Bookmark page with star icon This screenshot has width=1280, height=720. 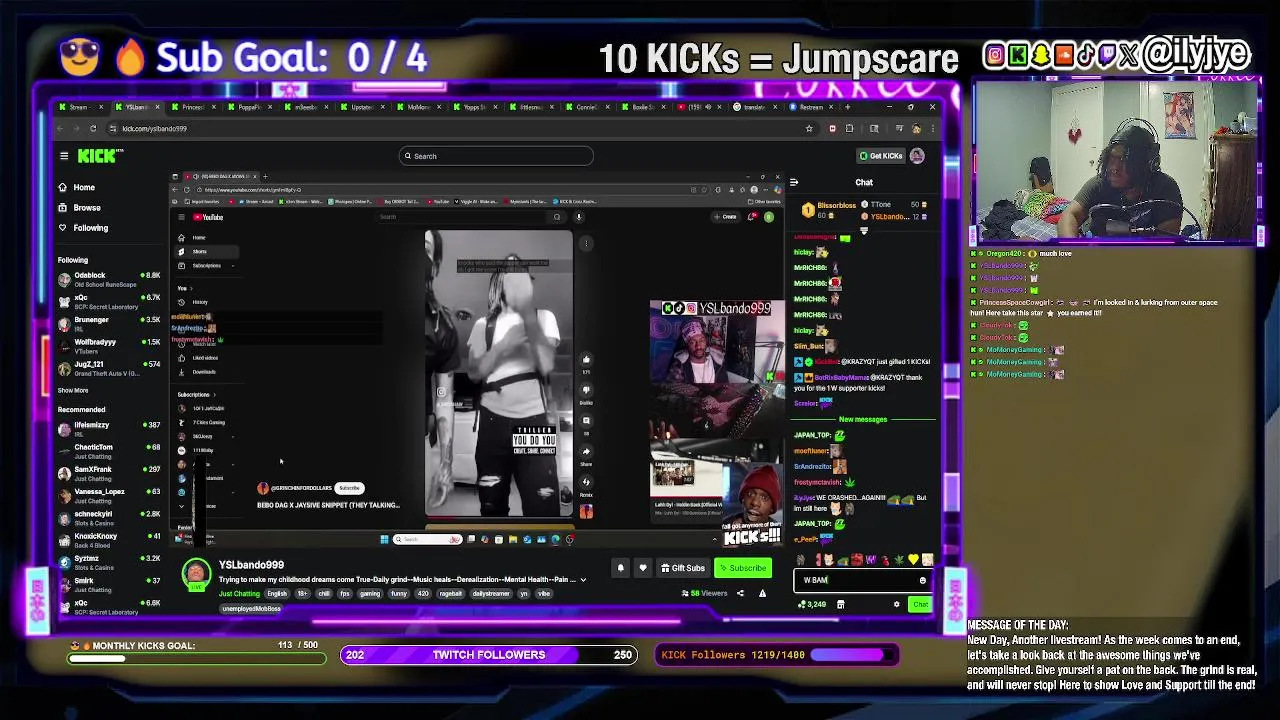pos(809,128)
